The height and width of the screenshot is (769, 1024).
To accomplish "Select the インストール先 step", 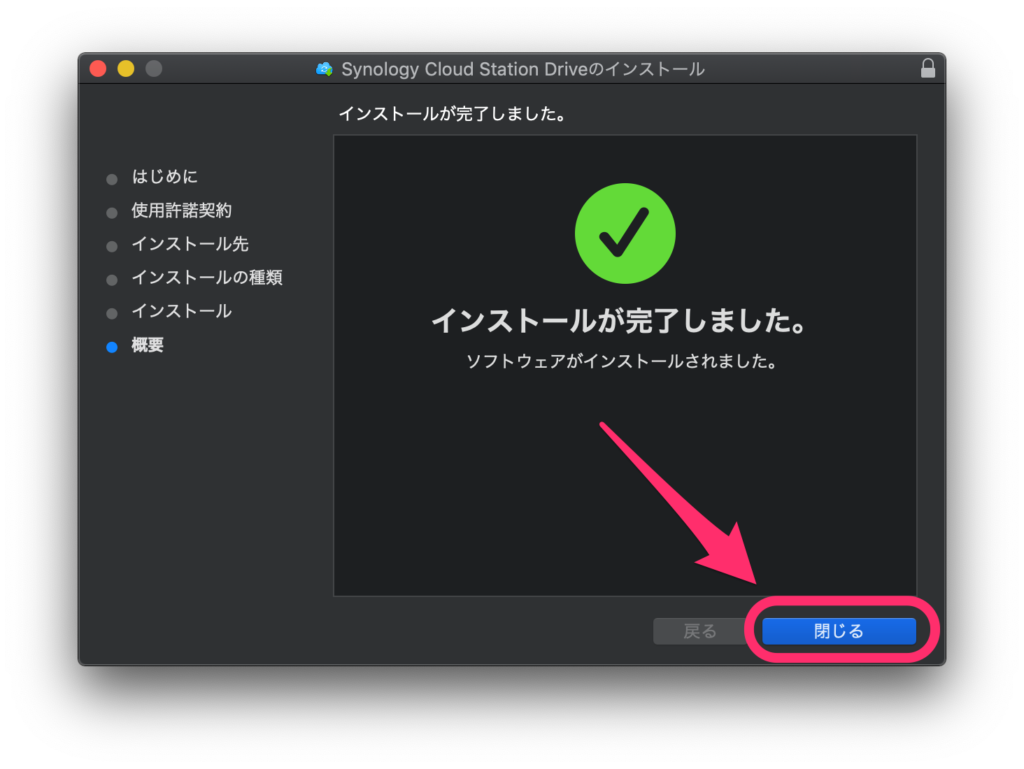I will tap(189, 244).
